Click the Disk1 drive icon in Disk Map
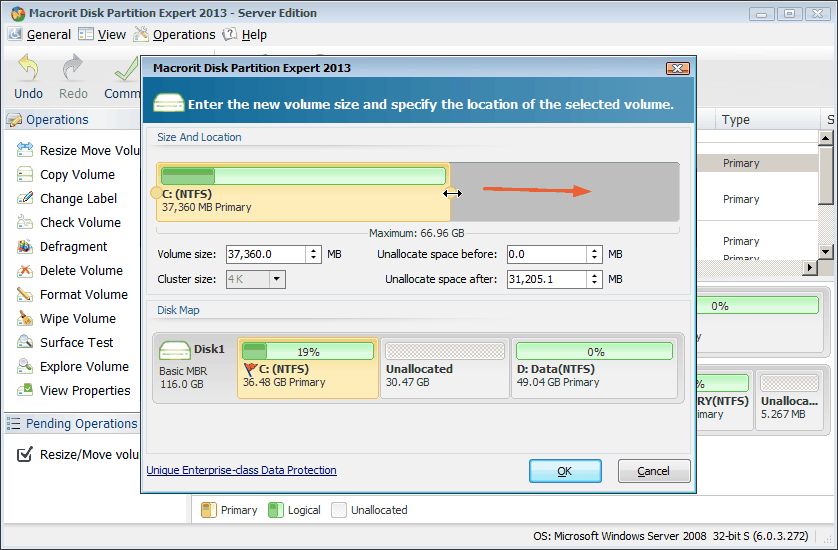 175,351
